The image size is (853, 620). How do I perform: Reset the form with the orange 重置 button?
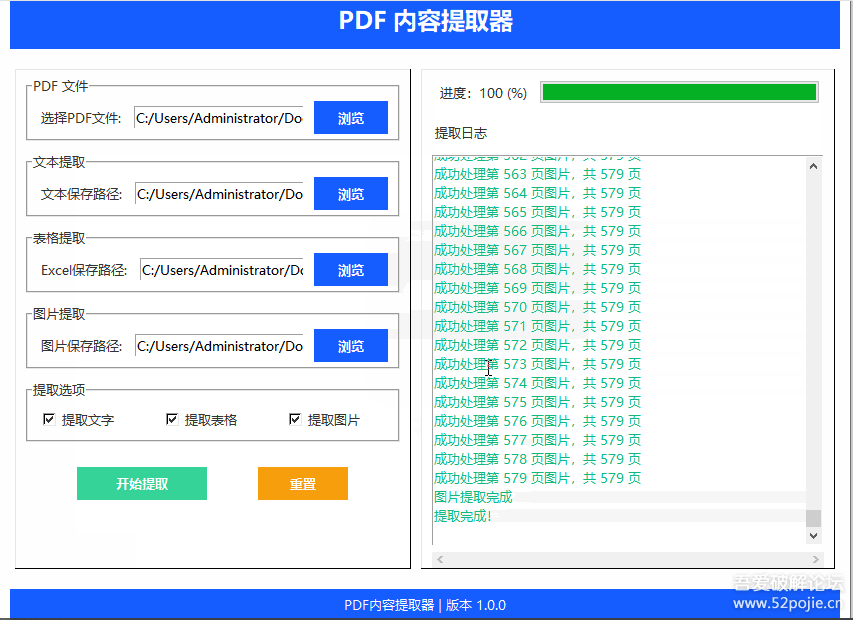click(303, 483)
